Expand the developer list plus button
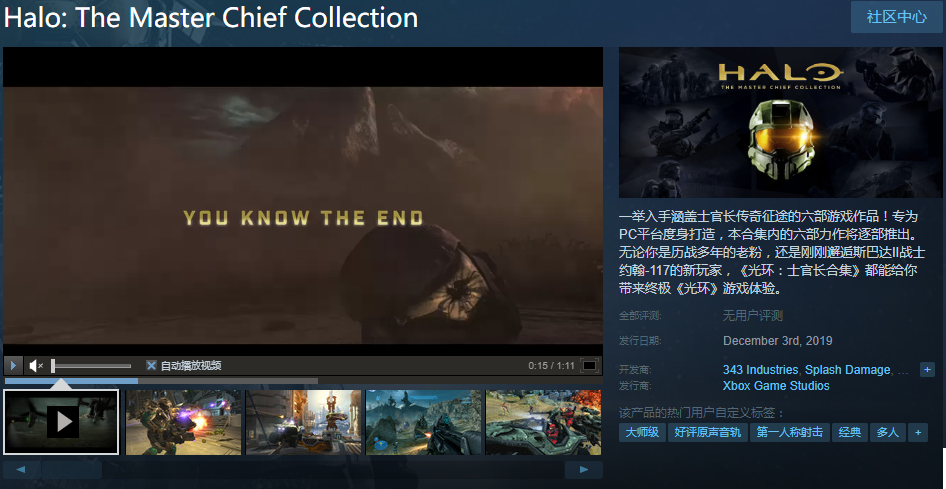Image resolution: width=946 pixels, height=489 pixels. [927, 370]
